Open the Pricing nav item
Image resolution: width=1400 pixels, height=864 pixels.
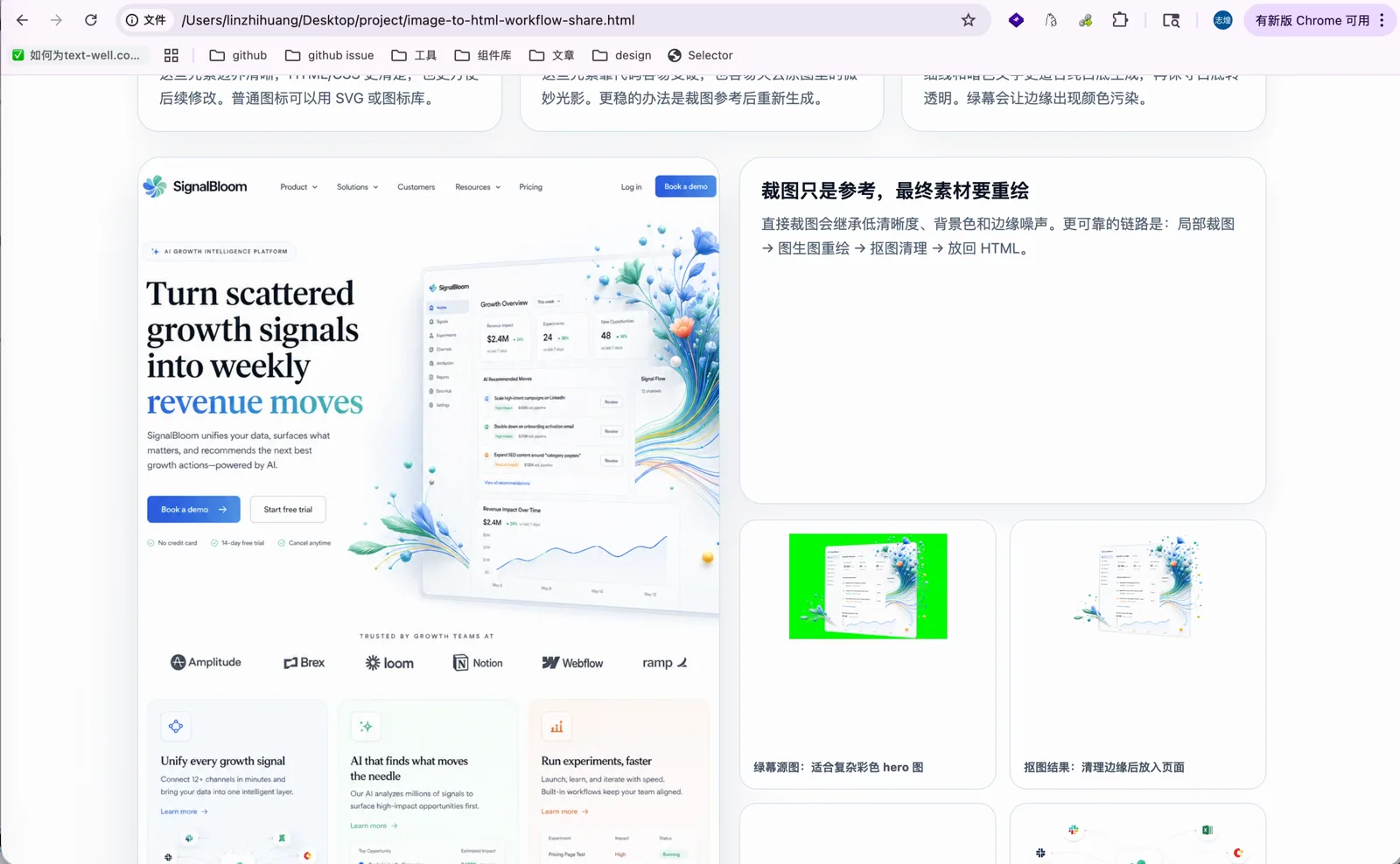pos(530,187)
